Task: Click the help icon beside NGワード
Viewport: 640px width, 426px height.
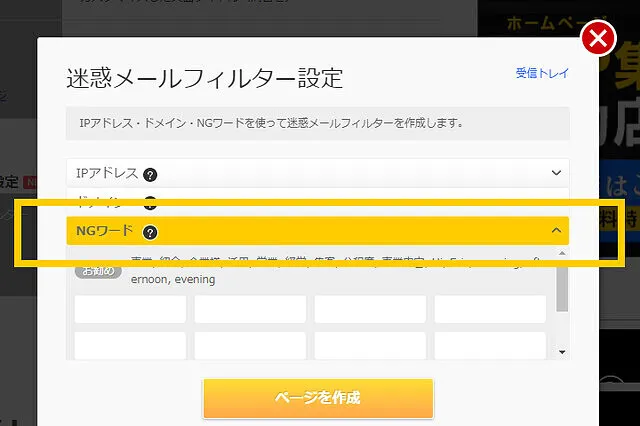Action: point(150,232)
